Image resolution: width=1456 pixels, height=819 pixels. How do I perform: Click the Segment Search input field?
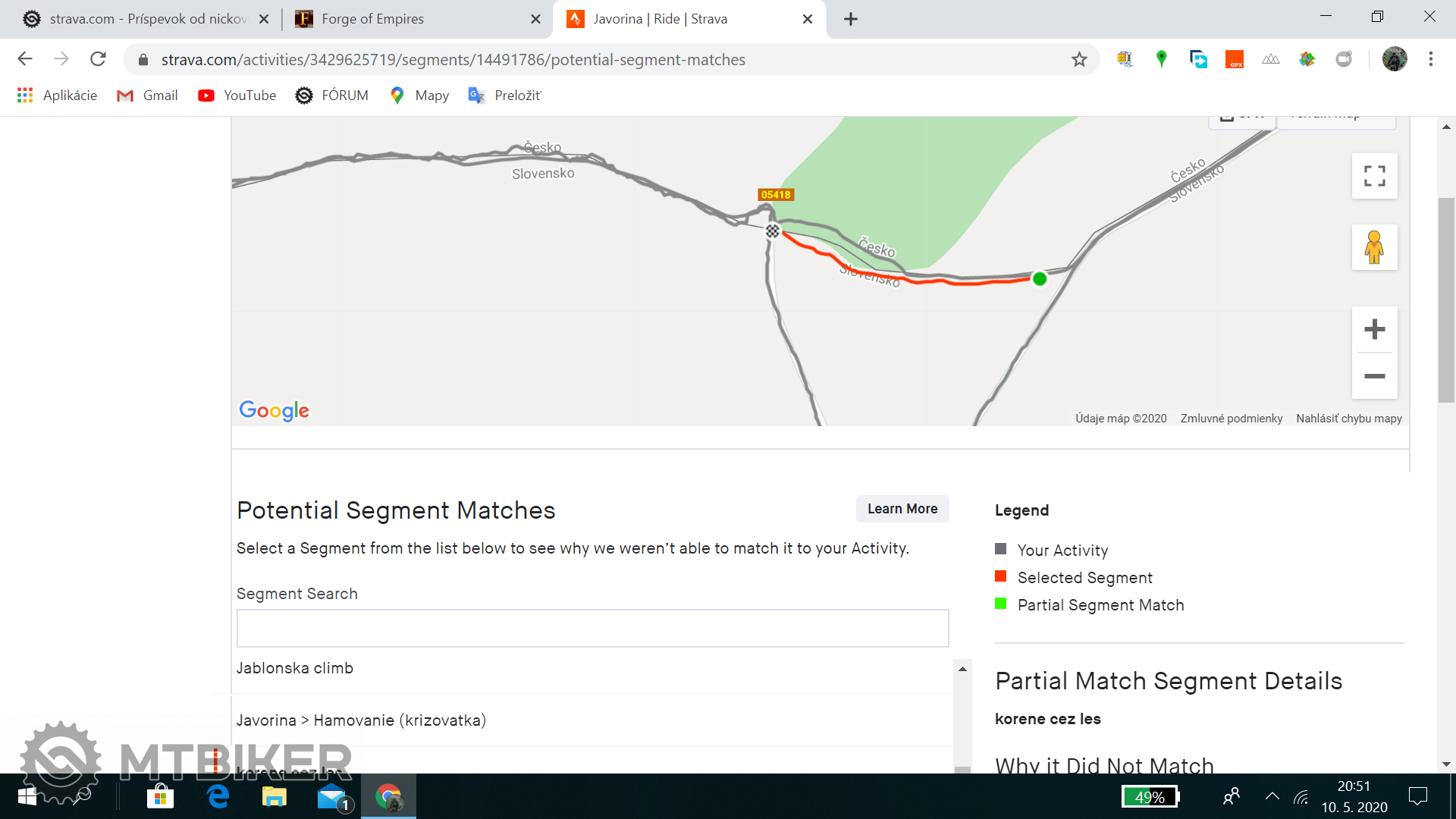pos(592,628)
